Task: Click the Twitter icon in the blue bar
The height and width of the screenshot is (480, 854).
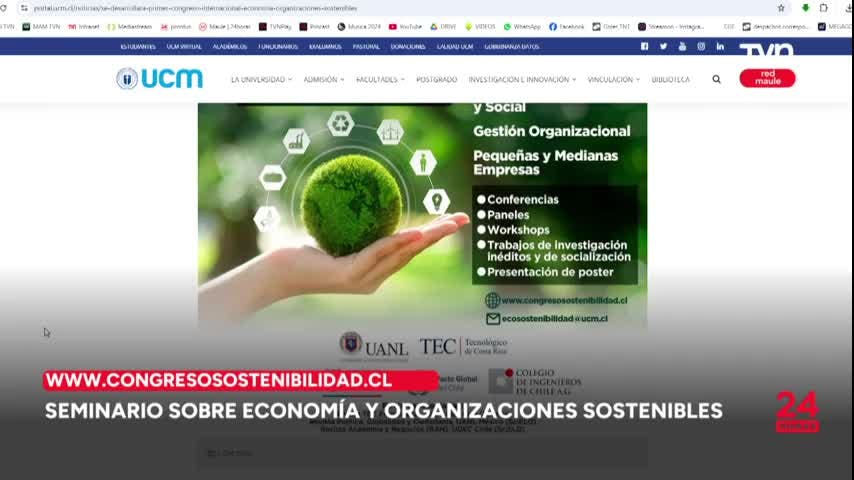Action: pos(663,46)
